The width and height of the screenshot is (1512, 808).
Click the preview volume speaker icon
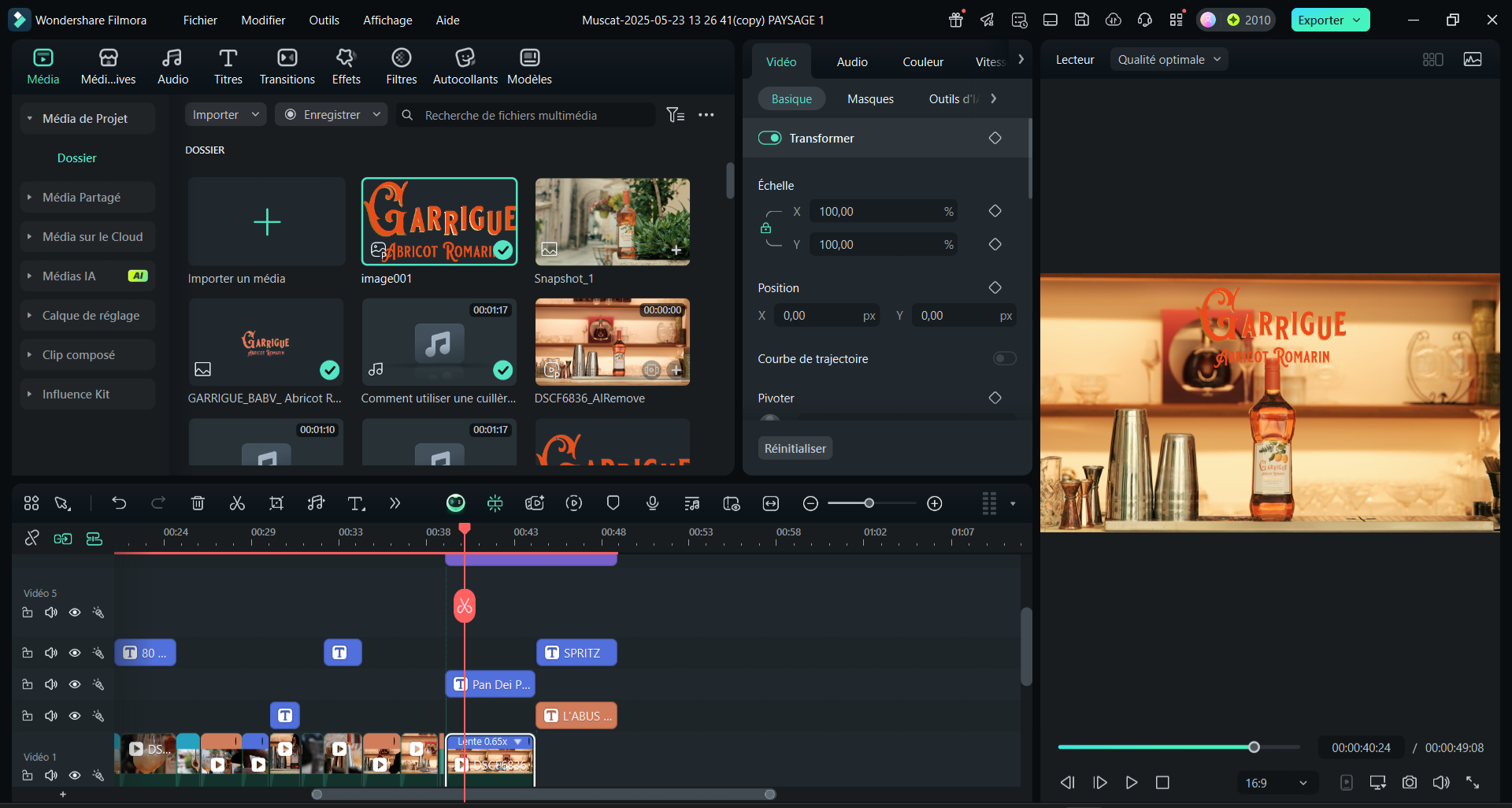[1441, 782]
